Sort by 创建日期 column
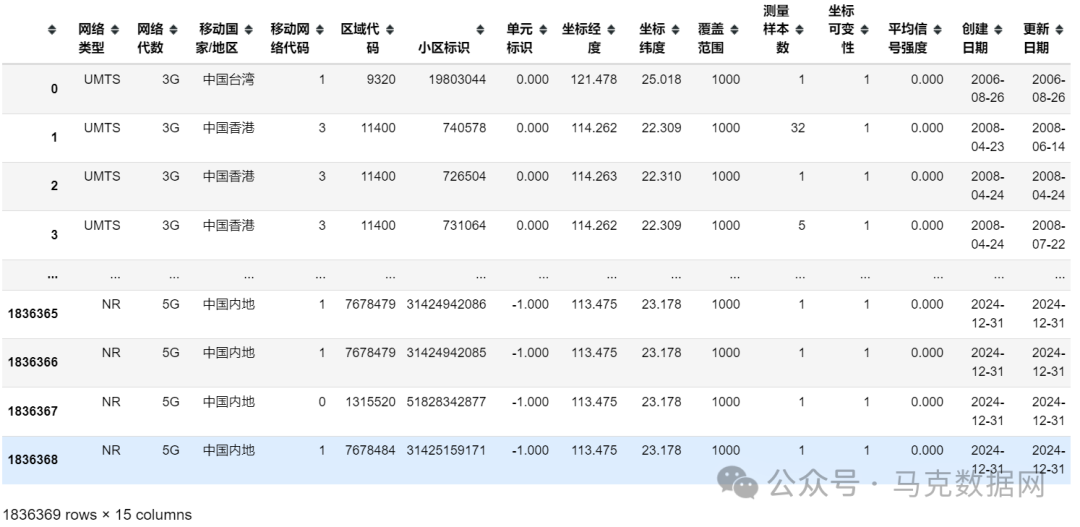This screenshot has width=1080, height=527. click(999, 30)
